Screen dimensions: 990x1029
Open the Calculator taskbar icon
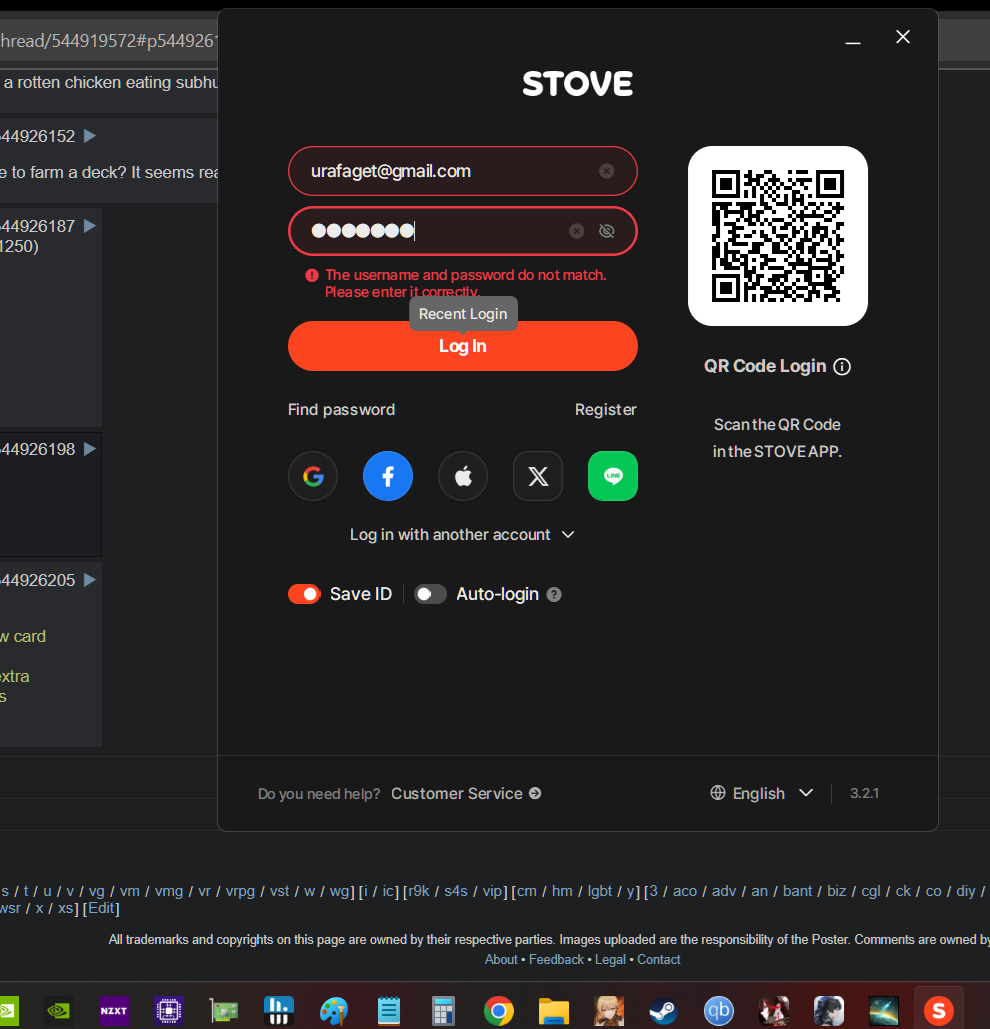443,1011
